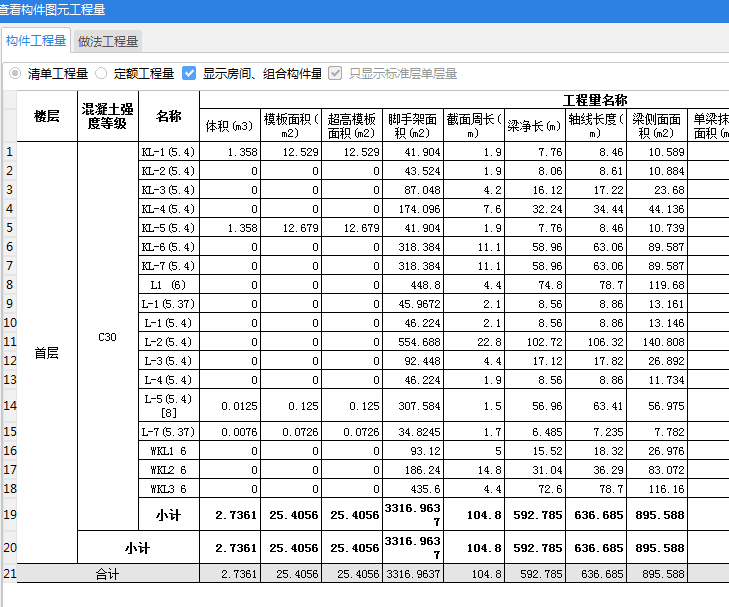This screenshot has width=729, height=607.
Task: Click the 首层 floor cell
Action: [x=47, y=353]
